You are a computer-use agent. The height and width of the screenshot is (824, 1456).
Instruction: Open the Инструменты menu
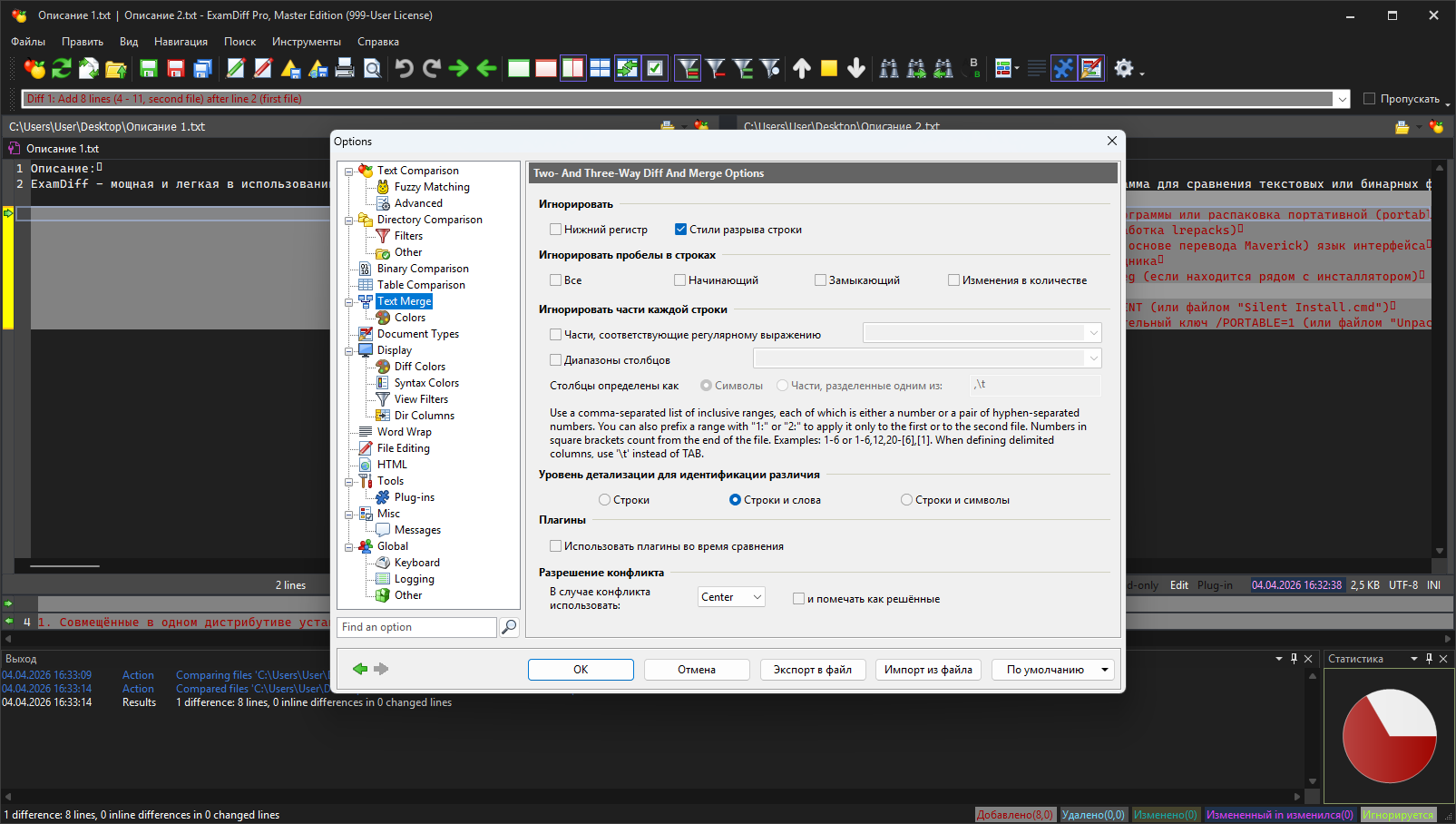[306, 42]
